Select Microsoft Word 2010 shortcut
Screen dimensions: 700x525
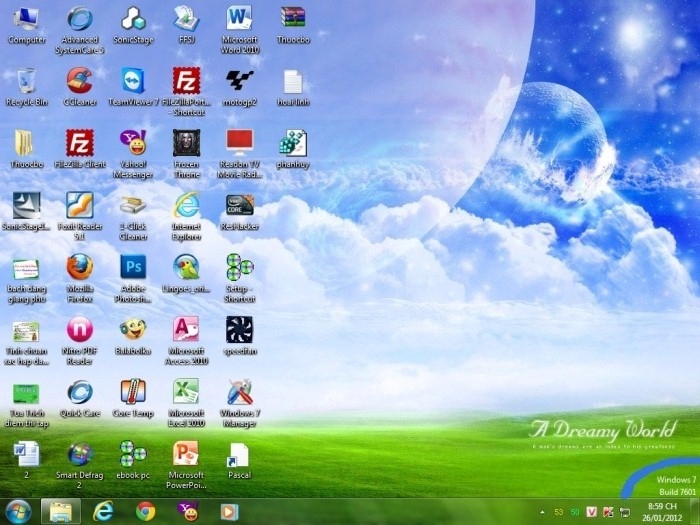(240, 30)
